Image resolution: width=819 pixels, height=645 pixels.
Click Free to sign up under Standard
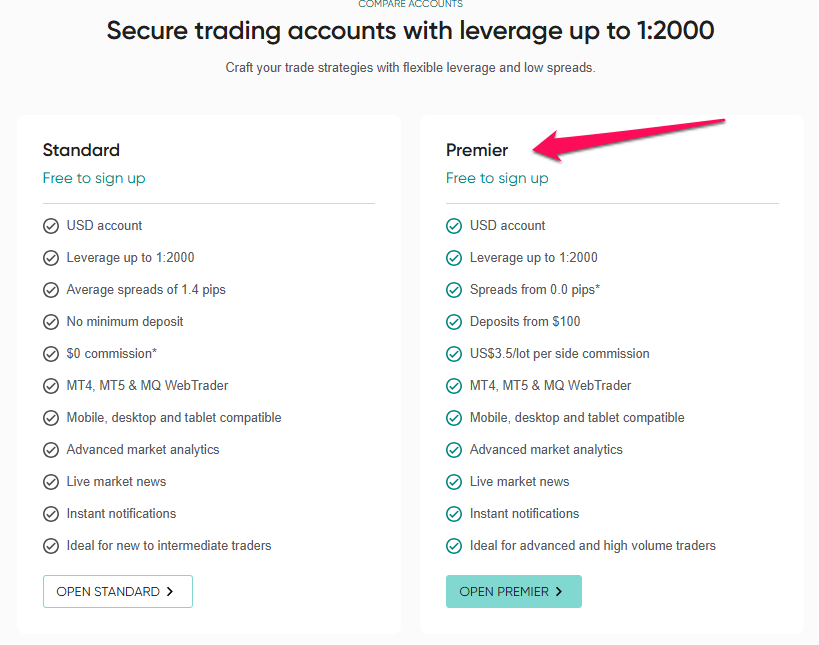coord(94,178)
